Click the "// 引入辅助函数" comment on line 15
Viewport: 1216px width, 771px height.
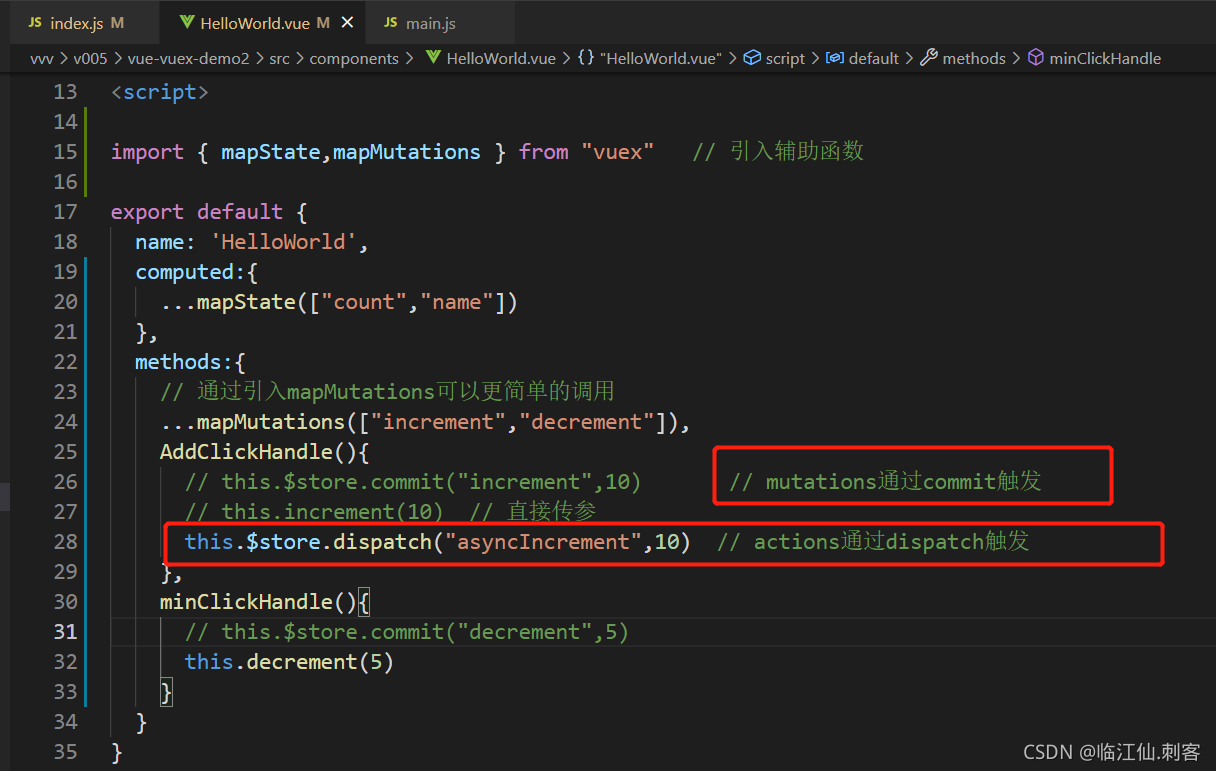point(778,152)
